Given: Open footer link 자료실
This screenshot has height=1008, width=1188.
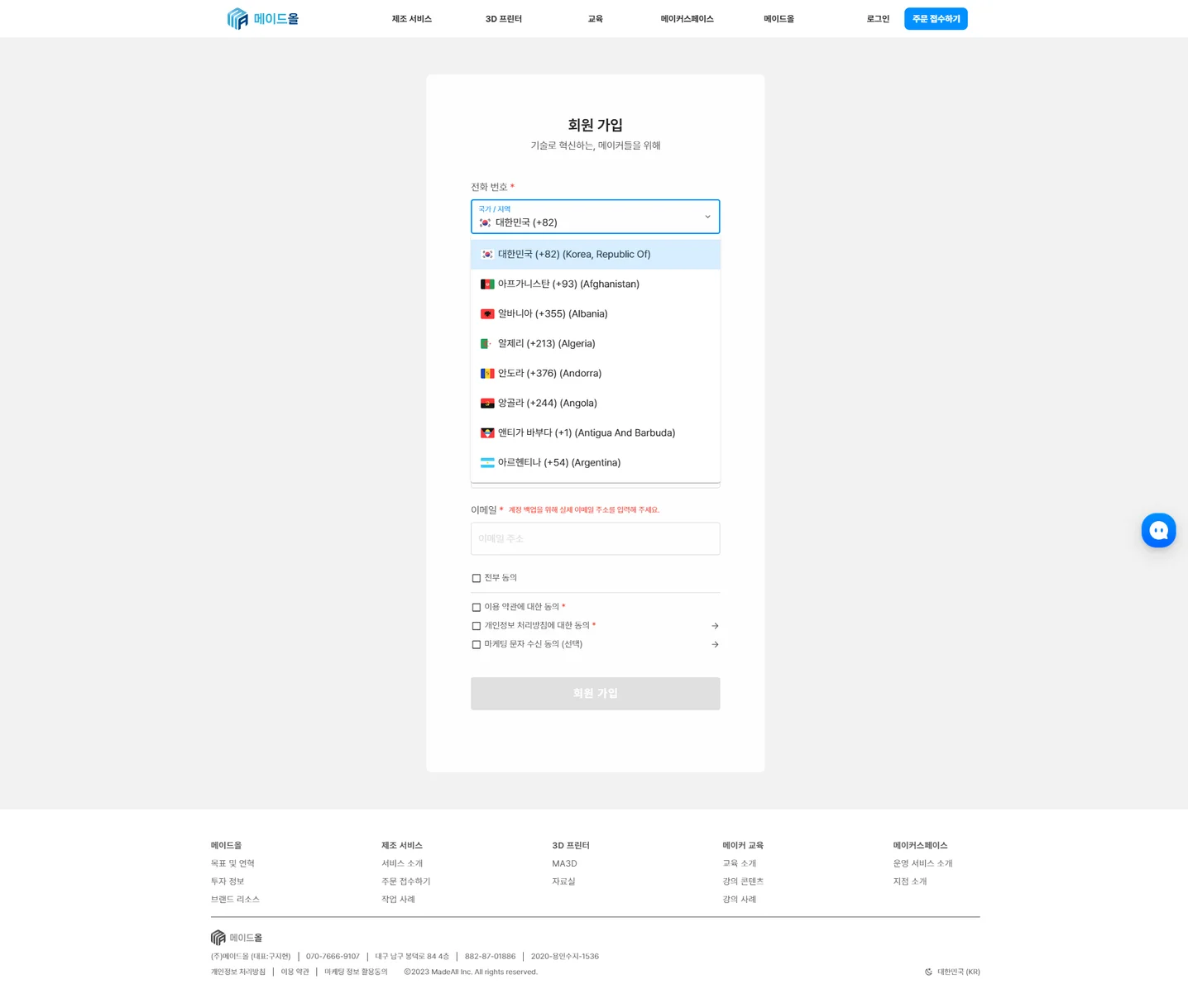Looking at the screenshot, I should [563, 881].
